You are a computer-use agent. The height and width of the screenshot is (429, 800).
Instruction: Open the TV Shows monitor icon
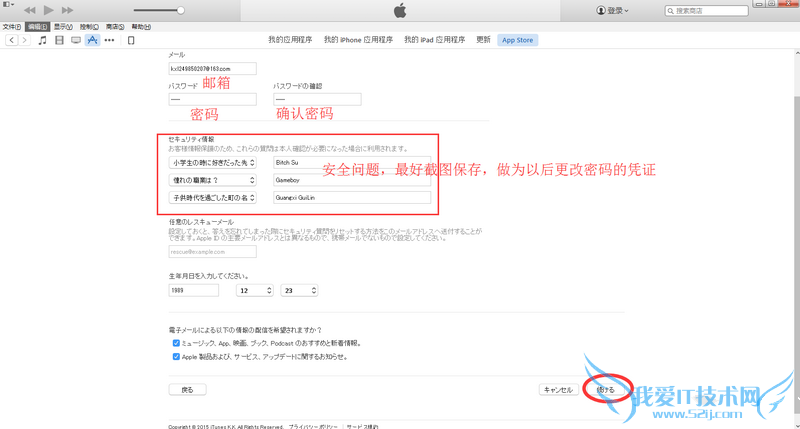pyautogui.click(x=76, y=40)
